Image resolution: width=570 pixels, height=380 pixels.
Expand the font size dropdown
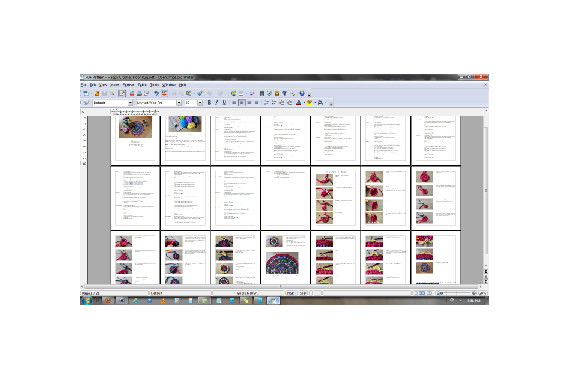pyautogui.click(x=200, y=103)
